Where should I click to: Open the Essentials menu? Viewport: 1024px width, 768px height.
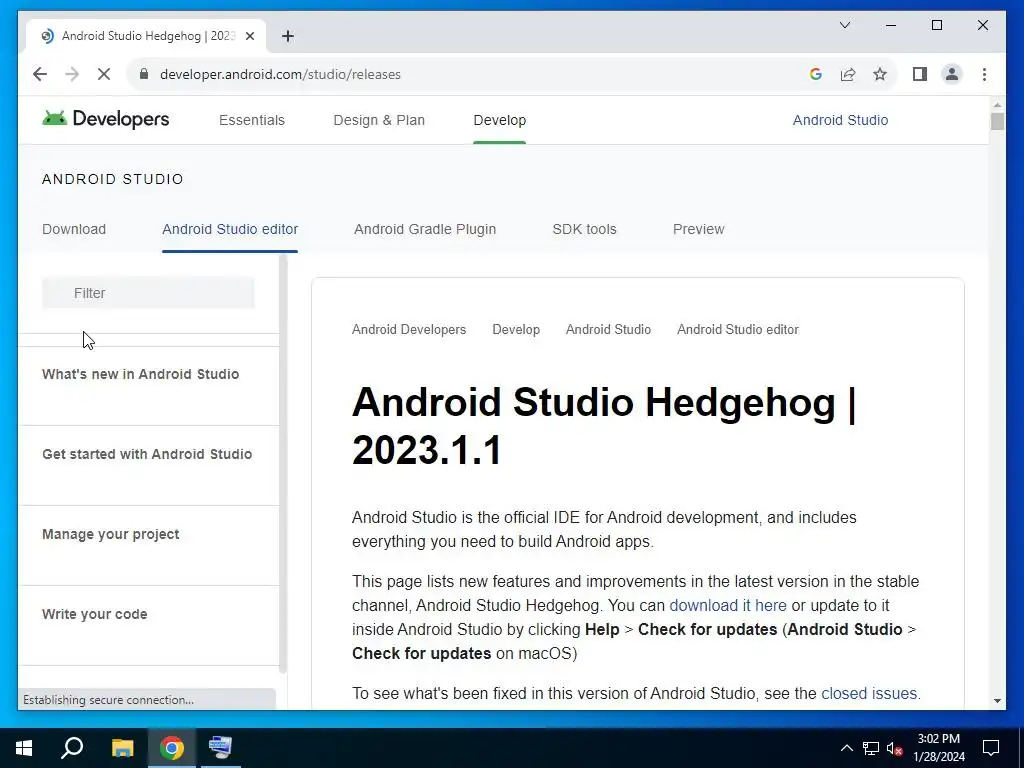pyautogui.click(x=252, y=120)
